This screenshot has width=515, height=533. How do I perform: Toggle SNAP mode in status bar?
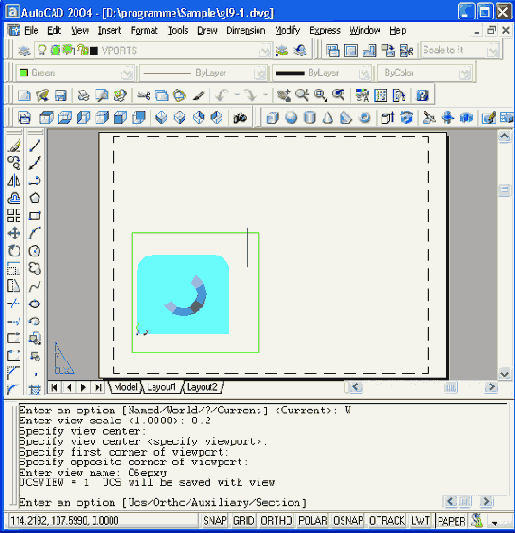(x=214, y=520)
